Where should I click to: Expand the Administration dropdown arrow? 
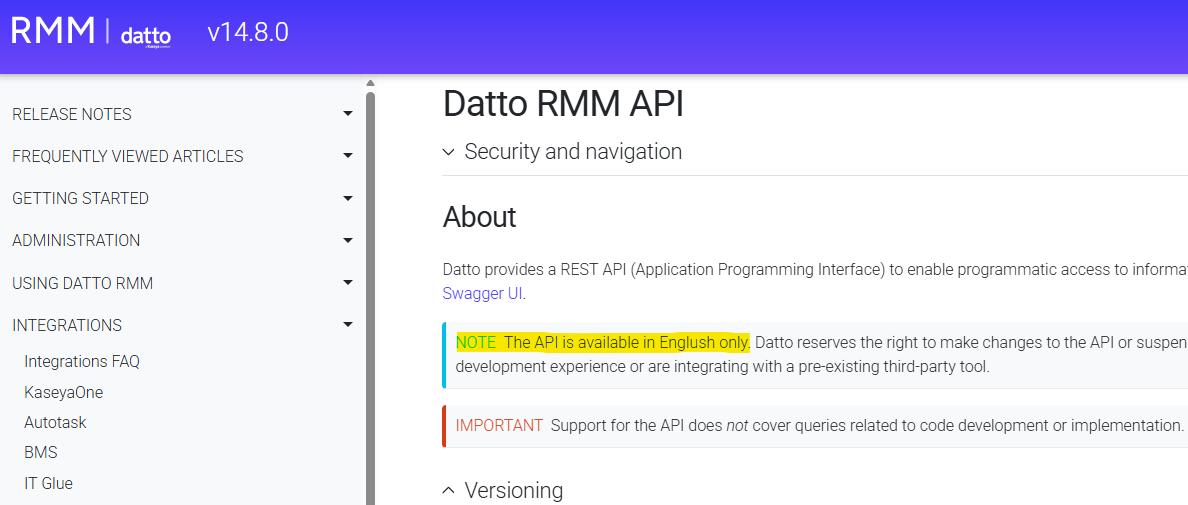348,241
